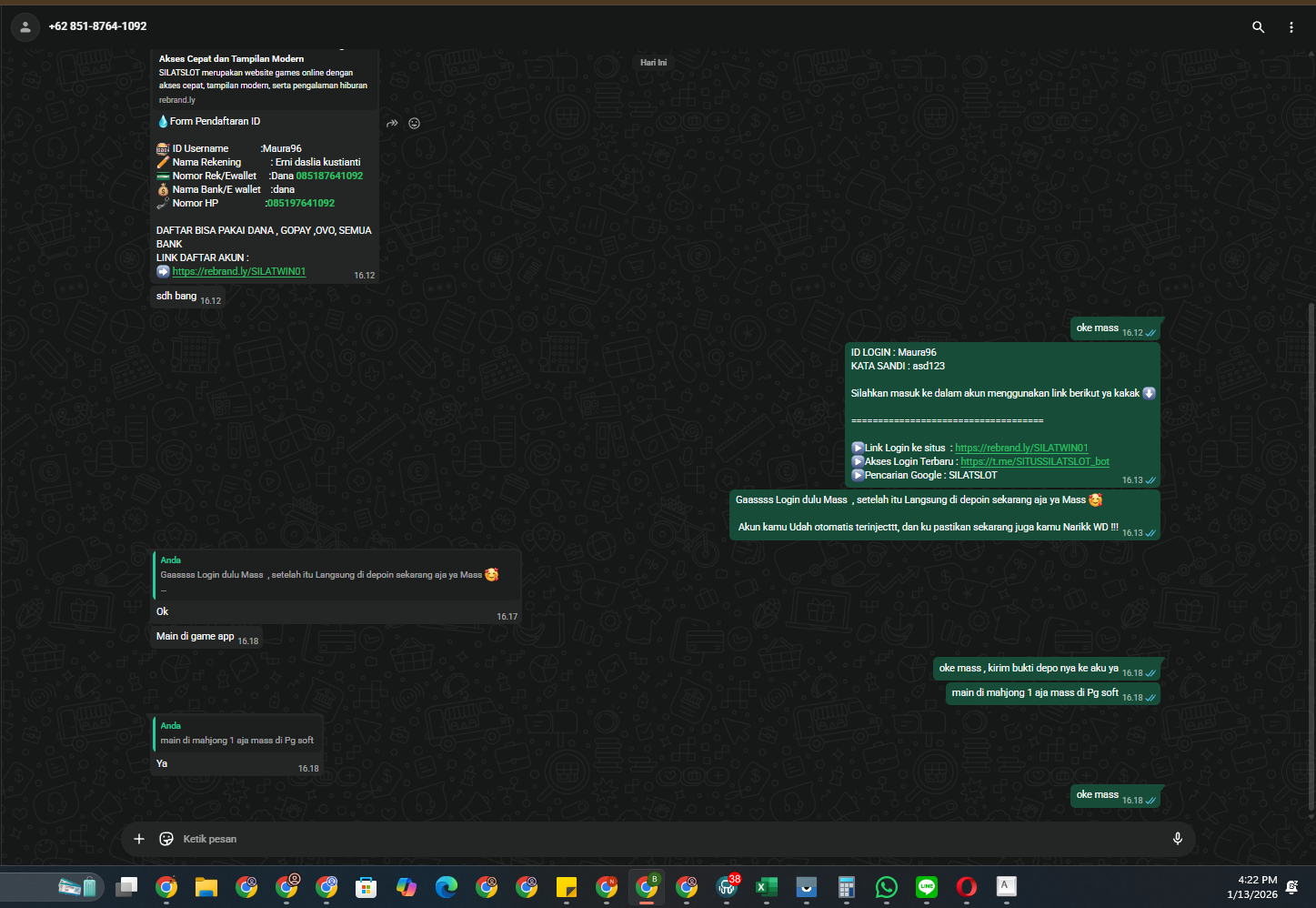Jump to the quoted "main di mahjong 1" reply
1316x908 pixels.
(x=236, y=733)
